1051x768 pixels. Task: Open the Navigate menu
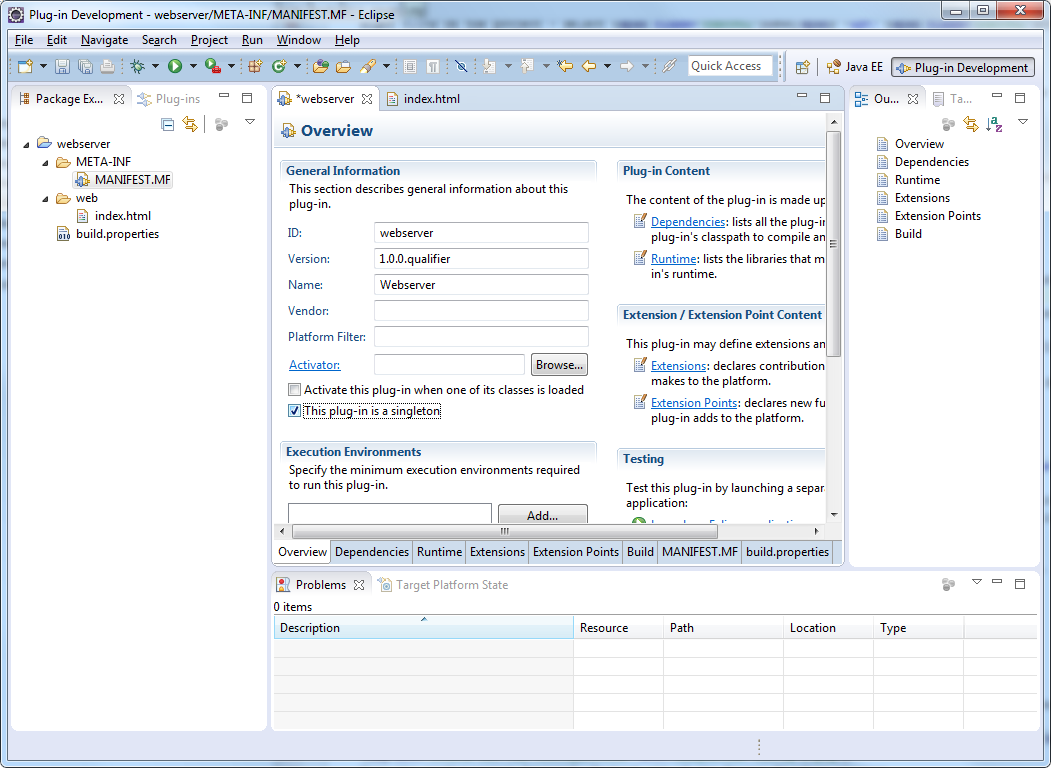click(x=105, y=40)
